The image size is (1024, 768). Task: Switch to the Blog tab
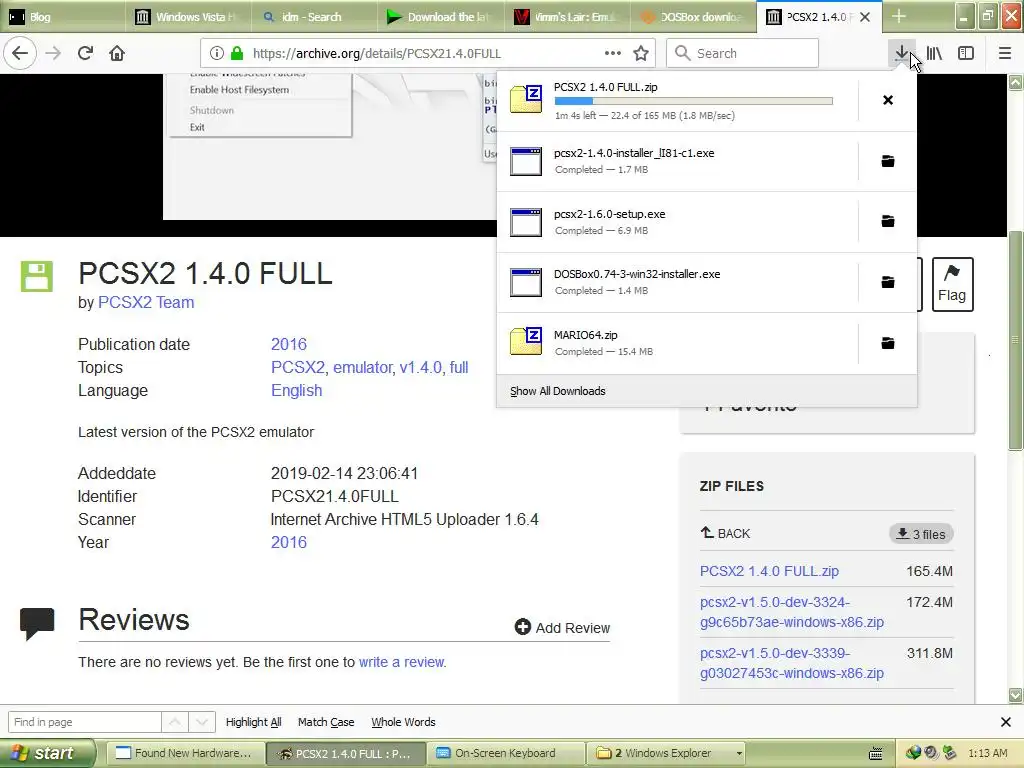pyautogui.click(x=63, y=17)
